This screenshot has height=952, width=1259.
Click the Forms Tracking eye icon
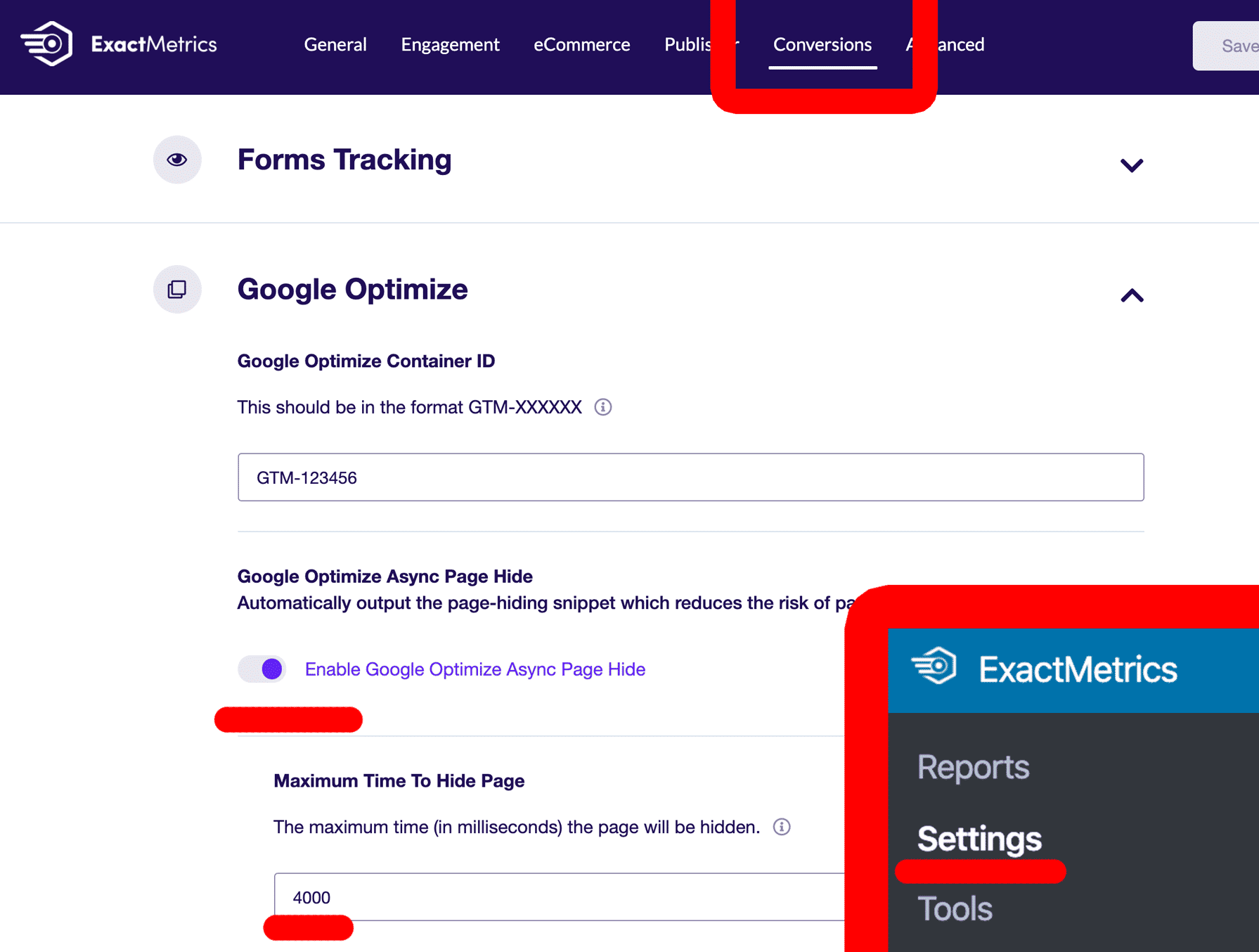tap(177, 160)
